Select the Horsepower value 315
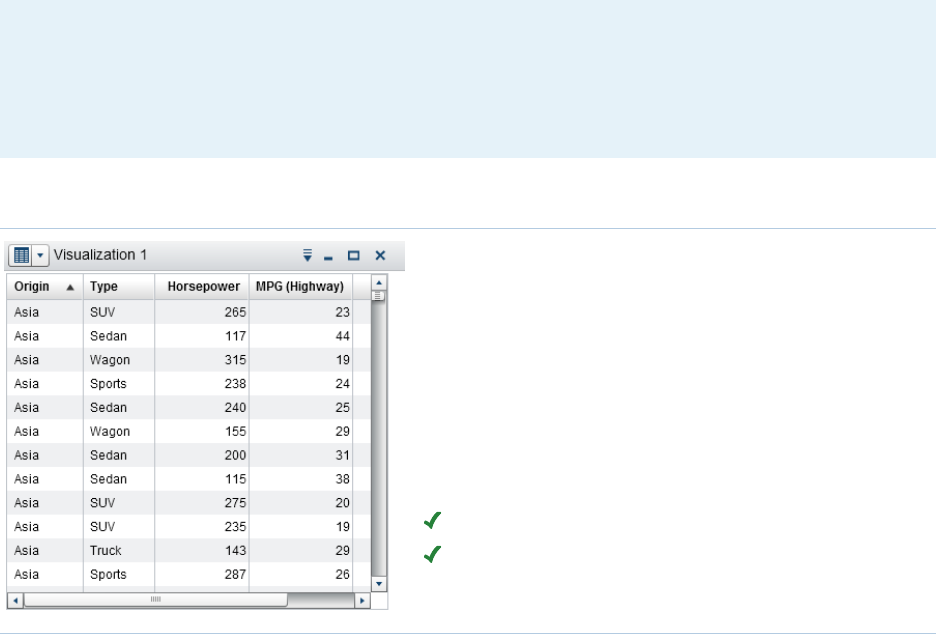The image size is (936, 634). (235, 360)
